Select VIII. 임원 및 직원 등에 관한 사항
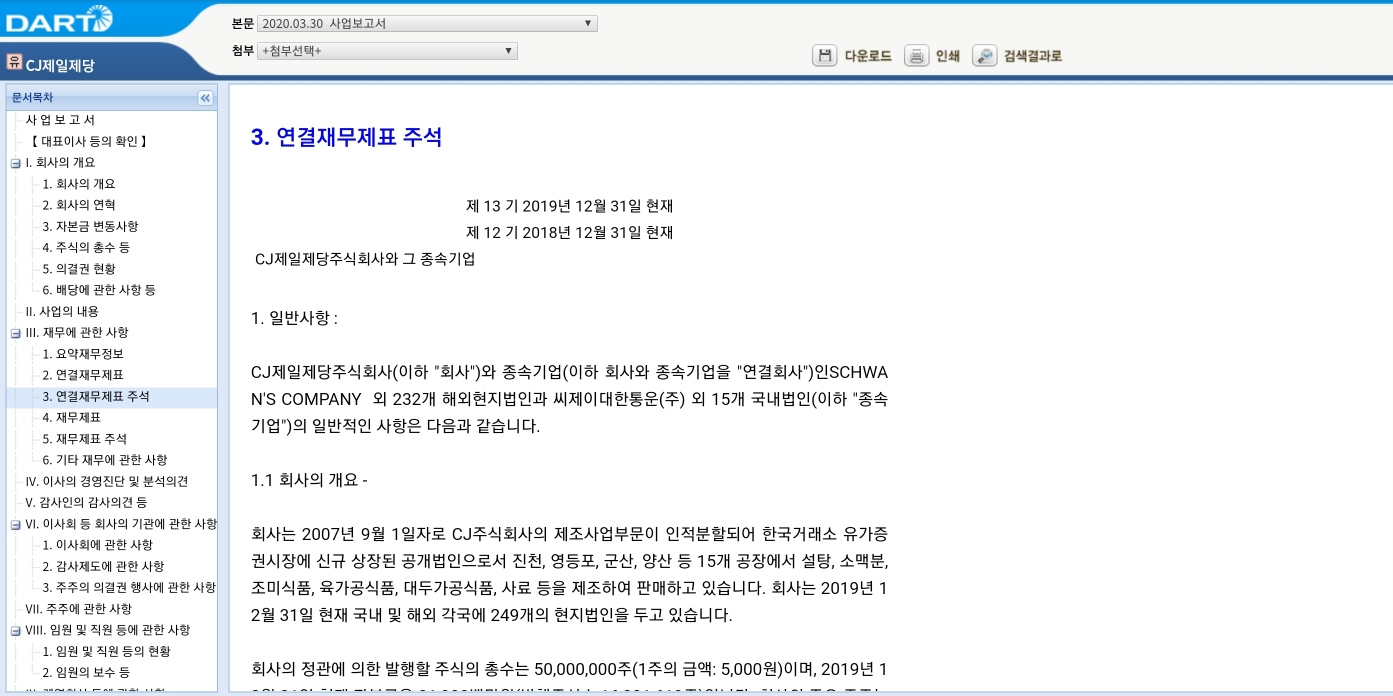Screen dimensions: 1393x696 (107, 630)
